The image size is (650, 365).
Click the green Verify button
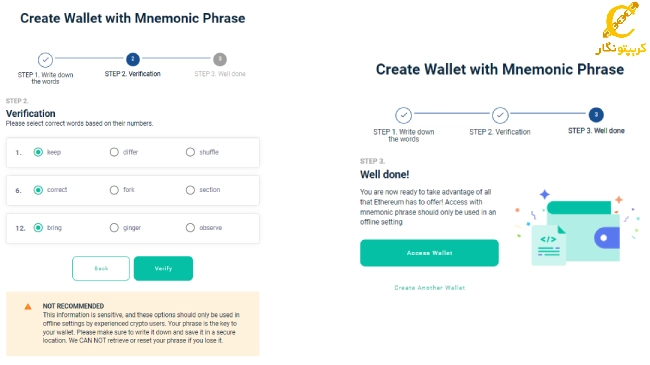pos(163,268)
